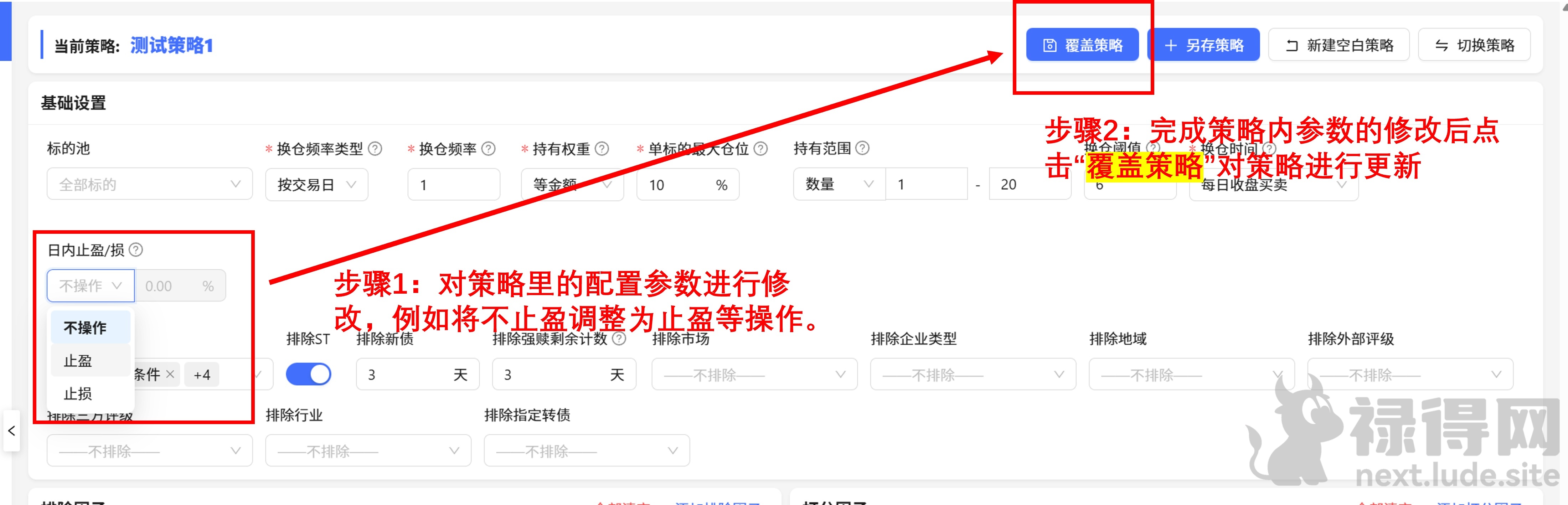Click the left collapse arrow on sidebar
Screen dimensions: 1568x505
pyautogui.click(x=11, y=431)
